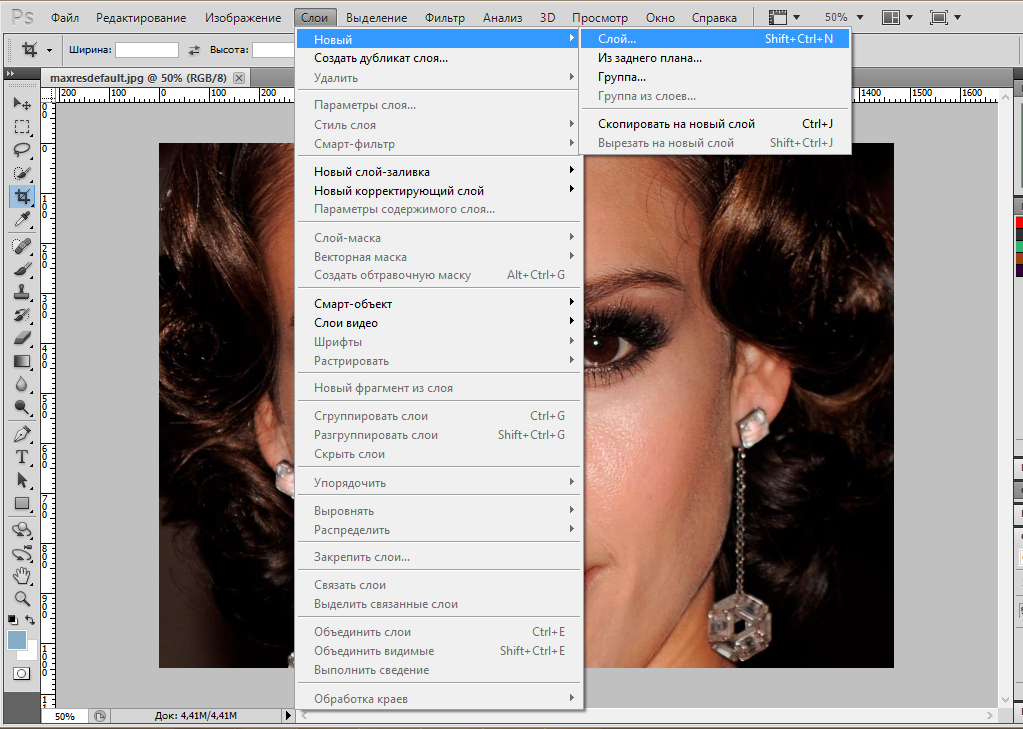
Task: Open the status bar info arrow menu
Action: click(x=288, y=716)
